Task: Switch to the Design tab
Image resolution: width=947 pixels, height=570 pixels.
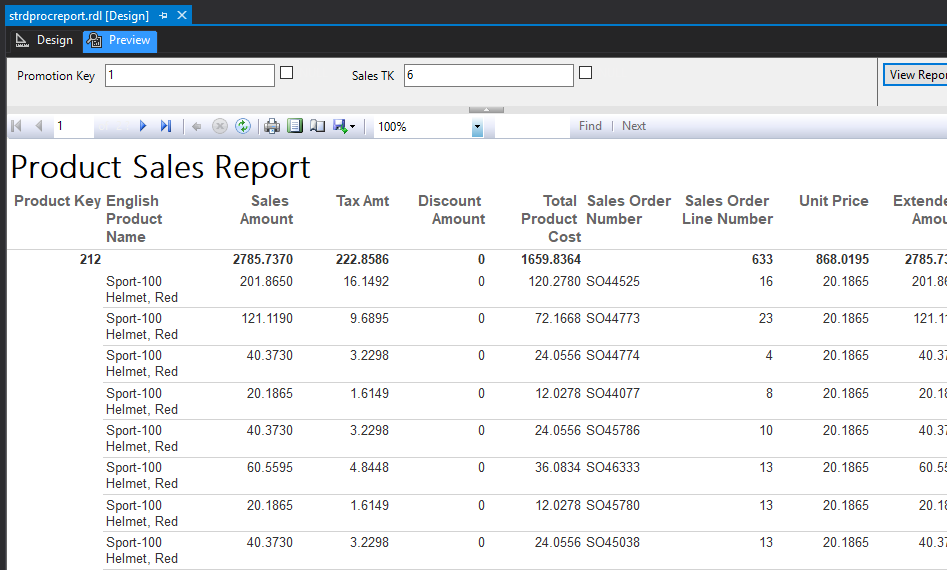Action: point(45,40)
